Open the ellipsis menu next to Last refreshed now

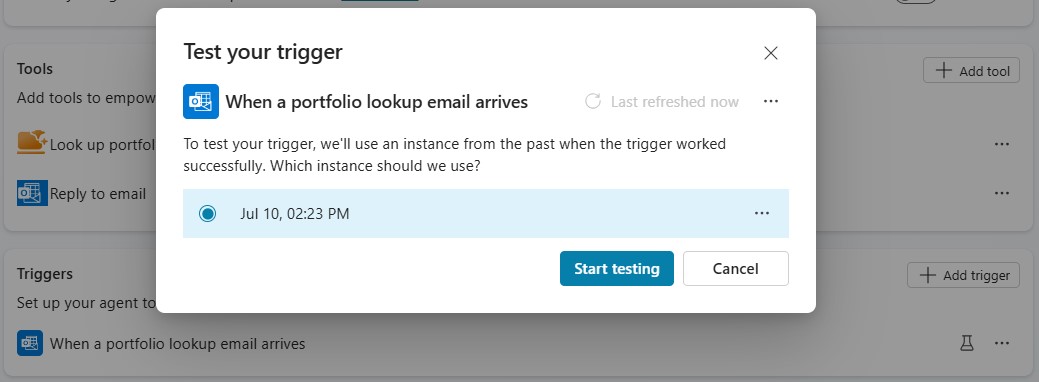pyautogui.click(x=770, y=101)
